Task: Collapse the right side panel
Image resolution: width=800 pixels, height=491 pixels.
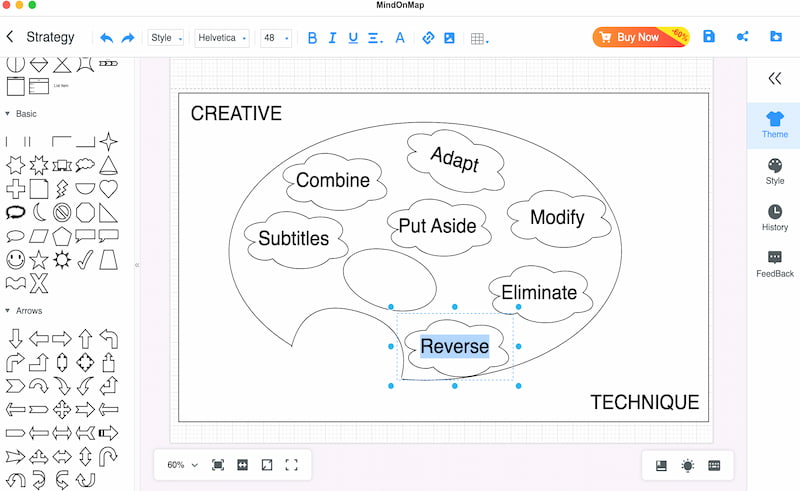Action: (774, 78)
